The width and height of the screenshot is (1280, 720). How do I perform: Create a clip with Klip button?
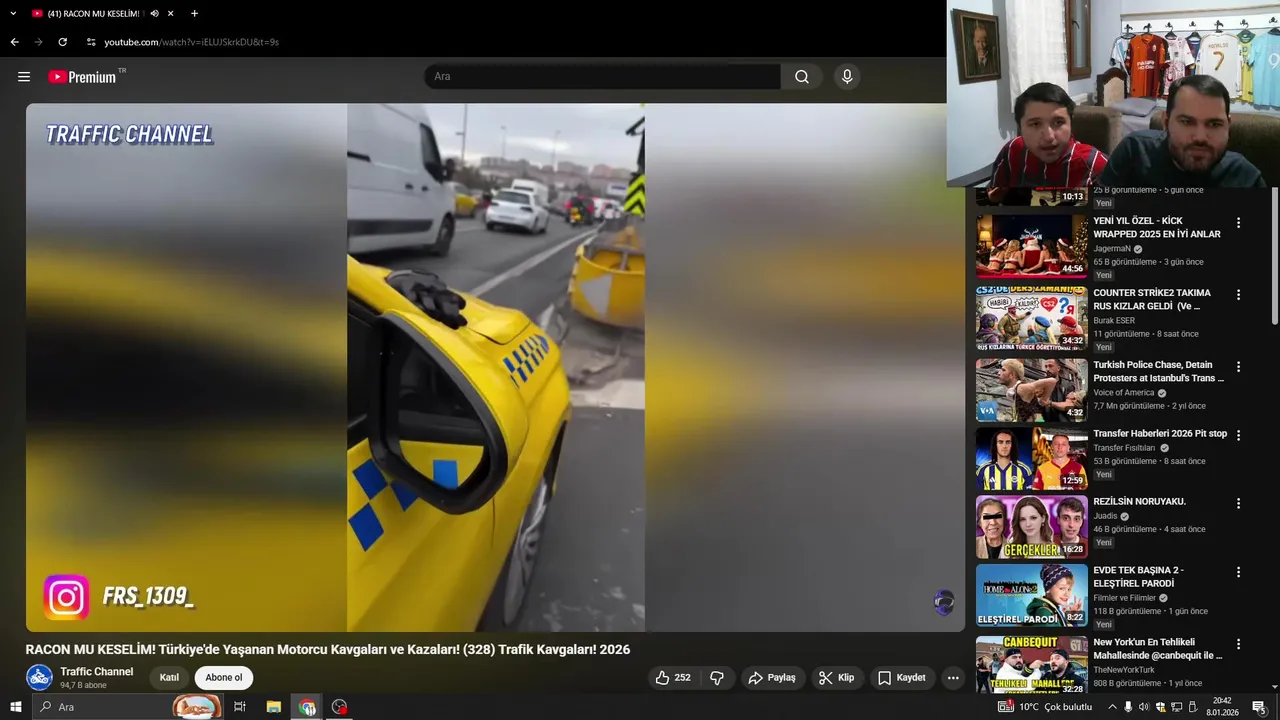[837, 678]
